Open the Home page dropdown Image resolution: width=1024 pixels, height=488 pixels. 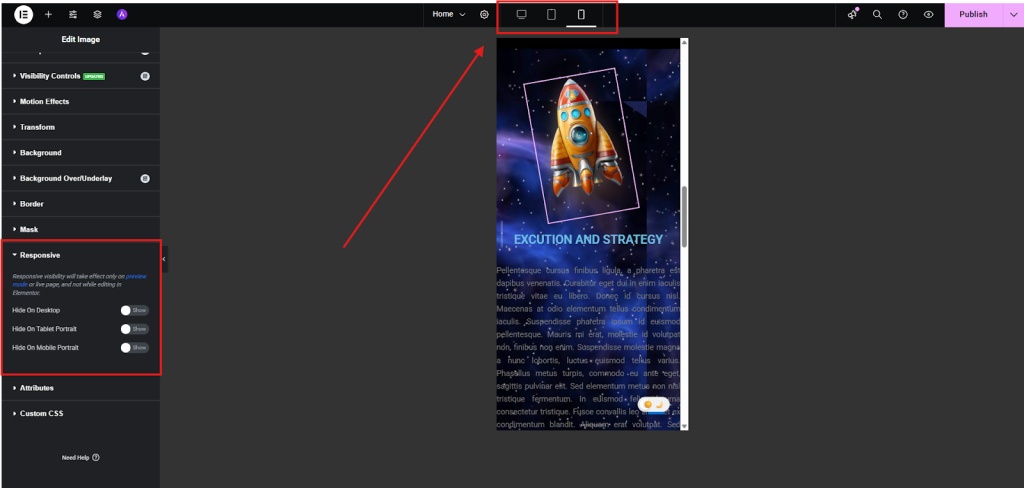click(x=449, y=14)
